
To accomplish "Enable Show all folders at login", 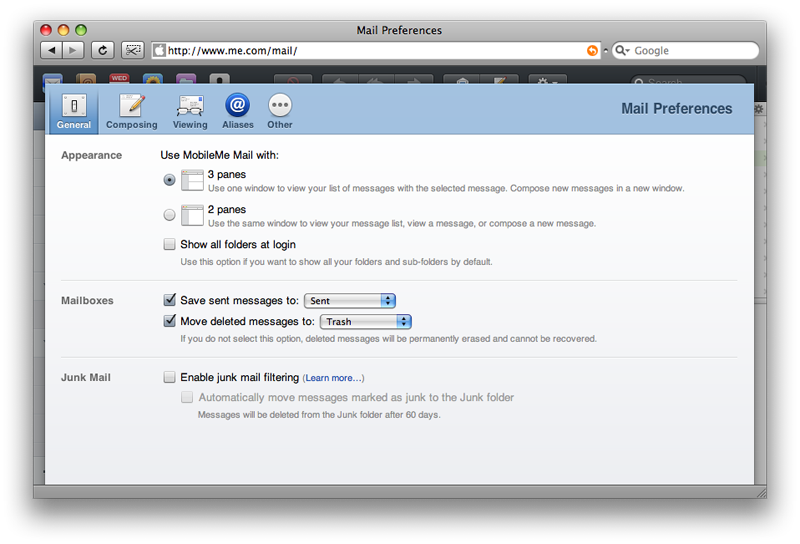I will (169, 244).
